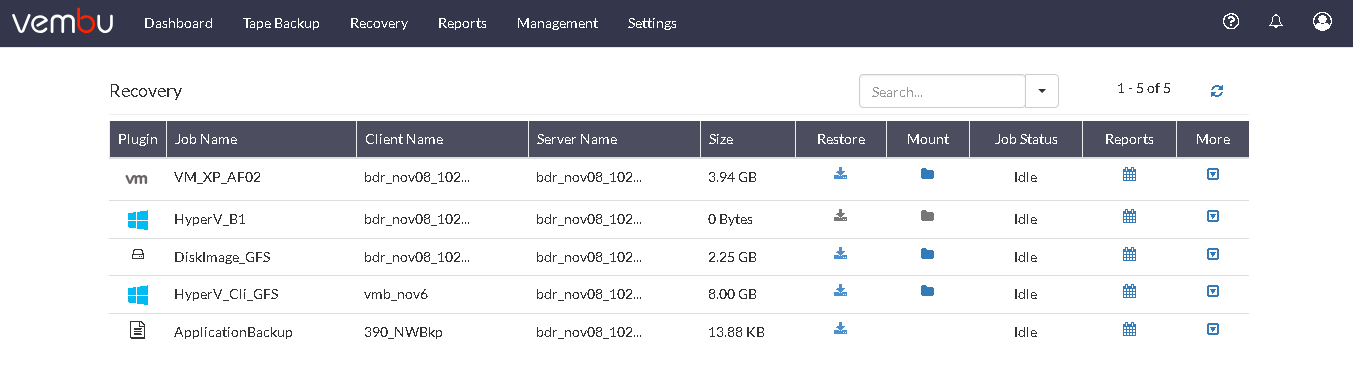Click the refresh icon beside the page count
Screen dimensions: 1353x391
pos(1217,91)
